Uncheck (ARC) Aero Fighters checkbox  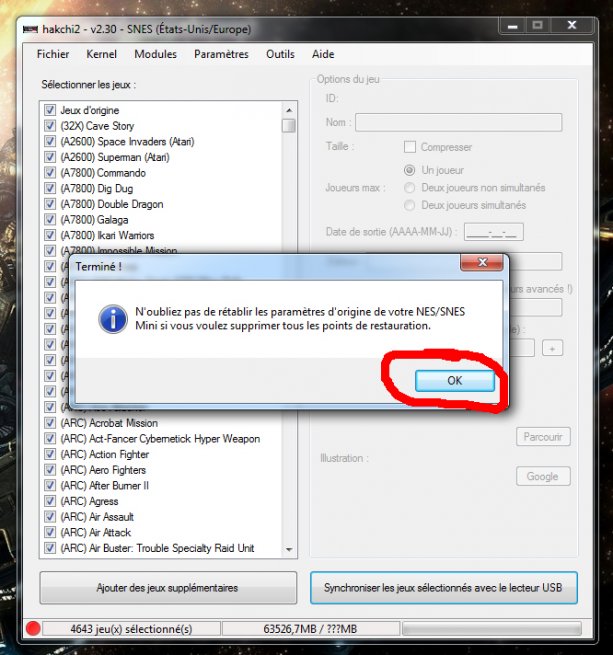pyautogui.click(x=50, y=470)
